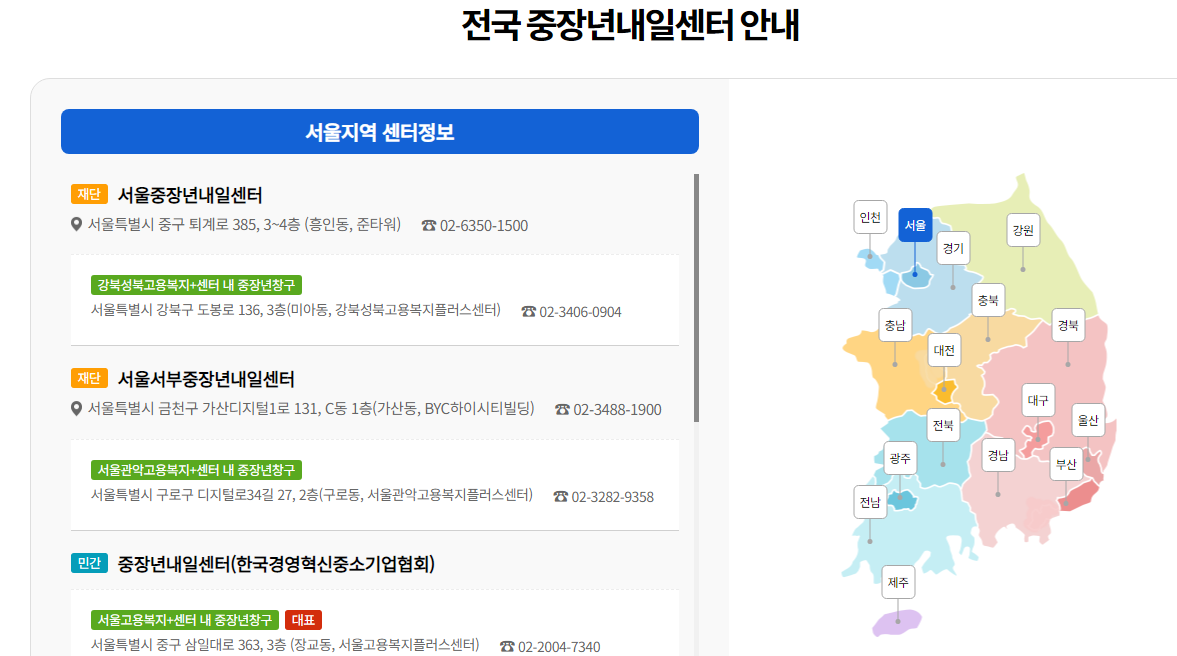The width and height of the screenshot is (1177, 656).
Task: Click address 서울특별시 강북구 도봉로 136
Action: [x=296, y=310]
